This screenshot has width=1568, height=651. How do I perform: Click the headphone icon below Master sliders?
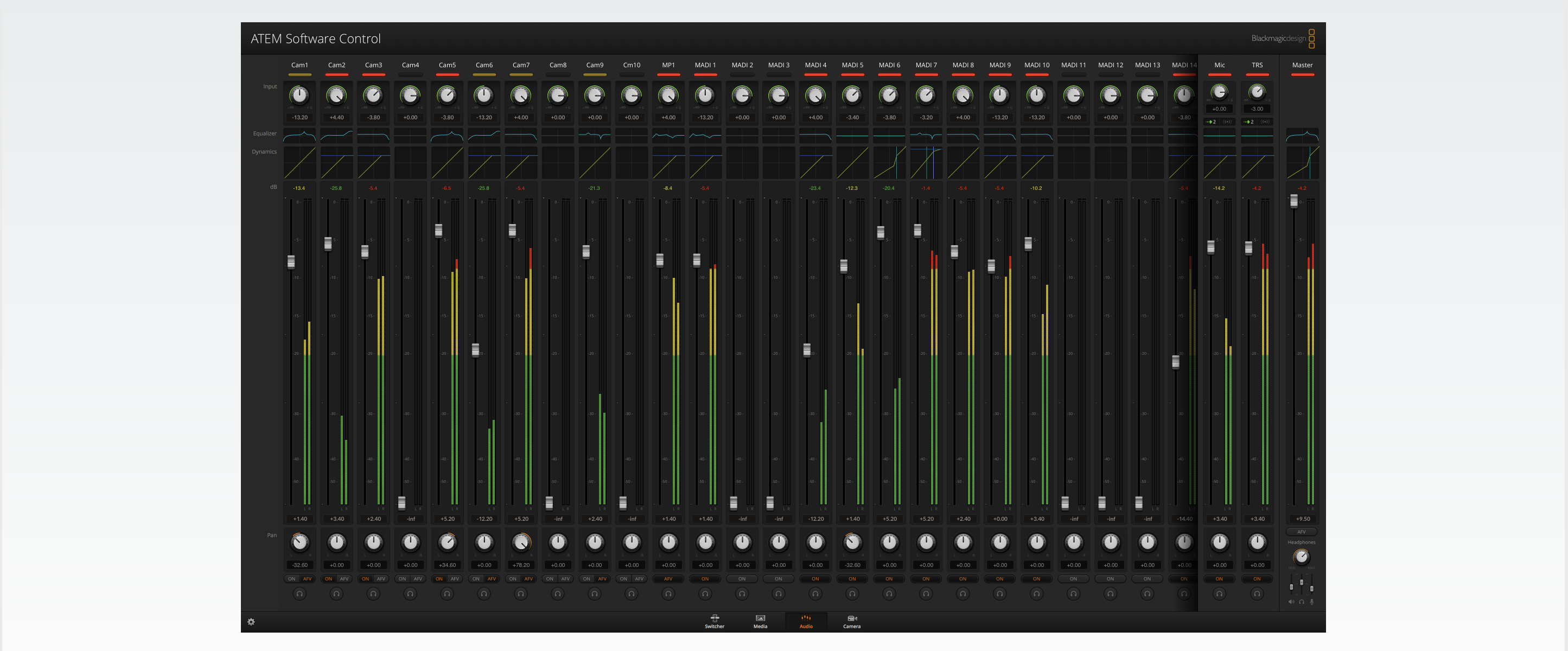point(1302,602)
